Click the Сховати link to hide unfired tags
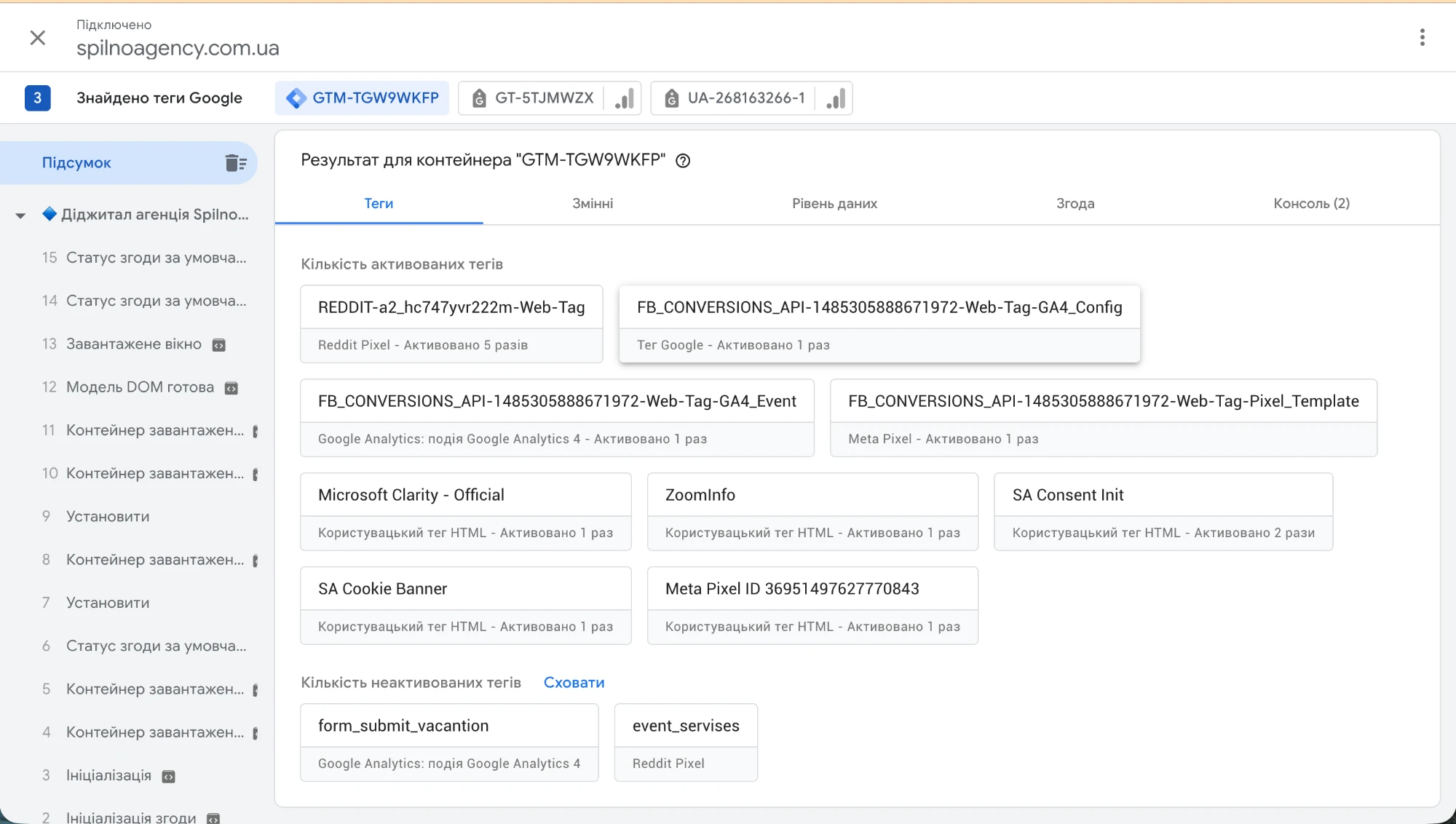 click(574, 683)
